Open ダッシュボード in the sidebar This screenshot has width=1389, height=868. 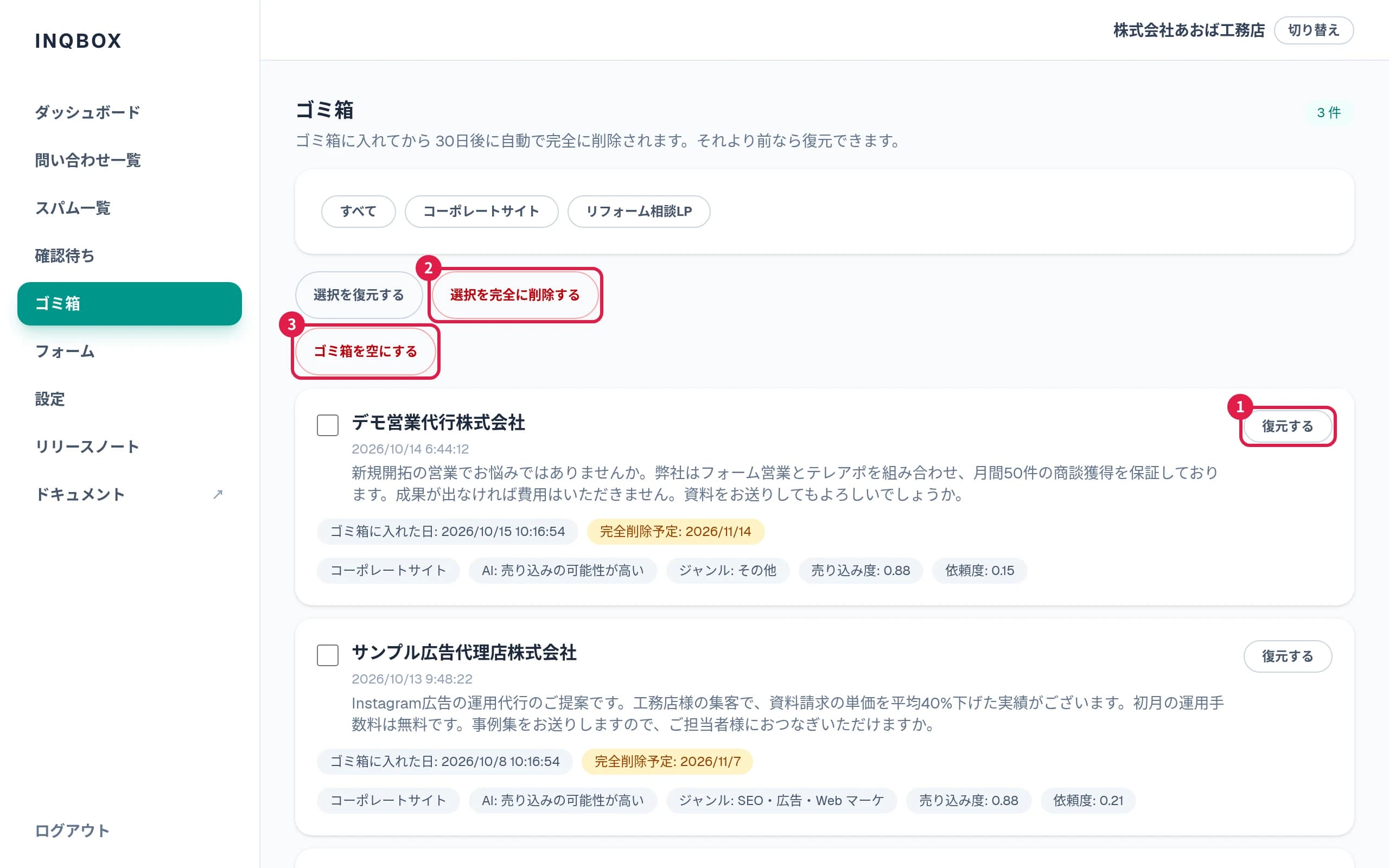point(130,112)
